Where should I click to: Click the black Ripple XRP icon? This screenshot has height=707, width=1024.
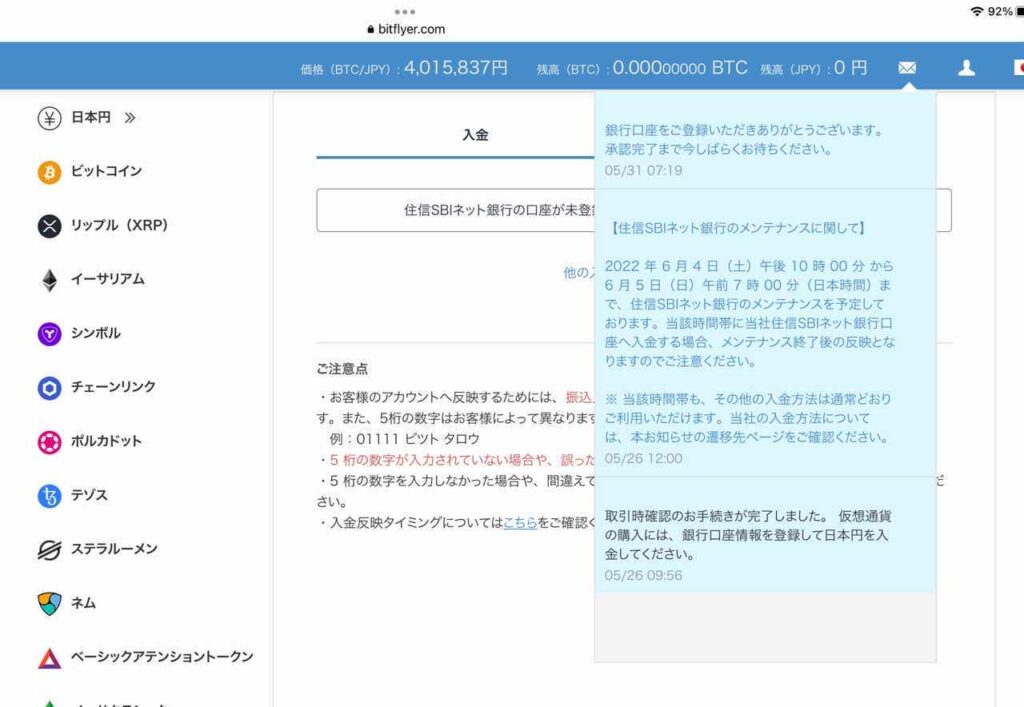(x=49, y=226)
